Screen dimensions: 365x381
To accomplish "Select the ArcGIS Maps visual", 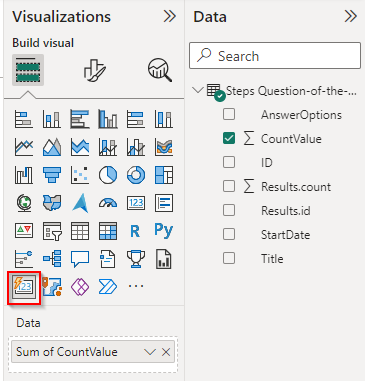I will [x=52, y=287].
